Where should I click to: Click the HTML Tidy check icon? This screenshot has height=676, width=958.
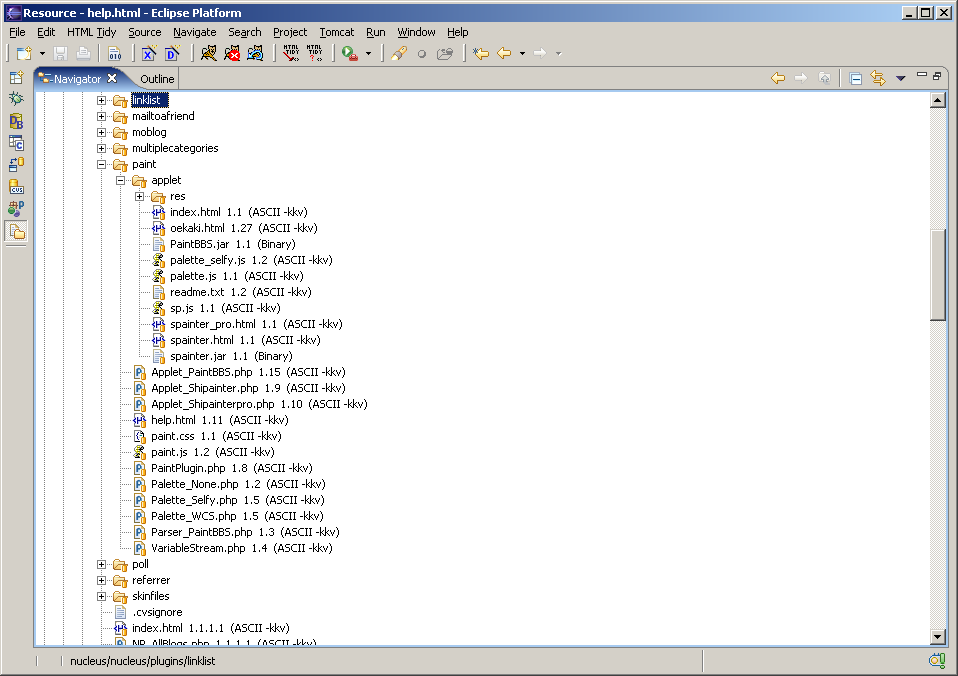[x=315, y=54]
